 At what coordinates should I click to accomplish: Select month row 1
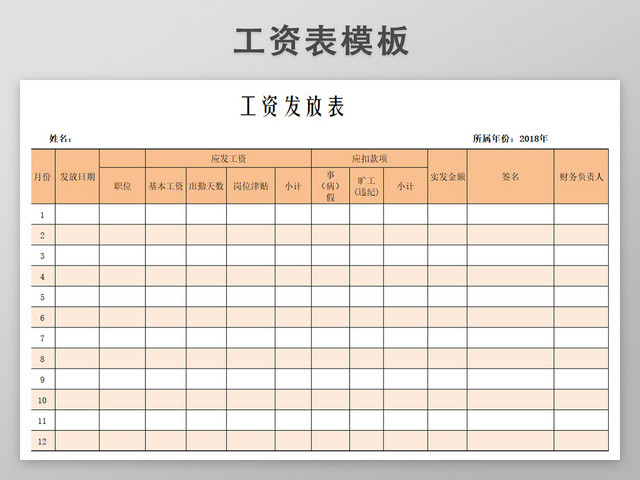click(320, 214)
